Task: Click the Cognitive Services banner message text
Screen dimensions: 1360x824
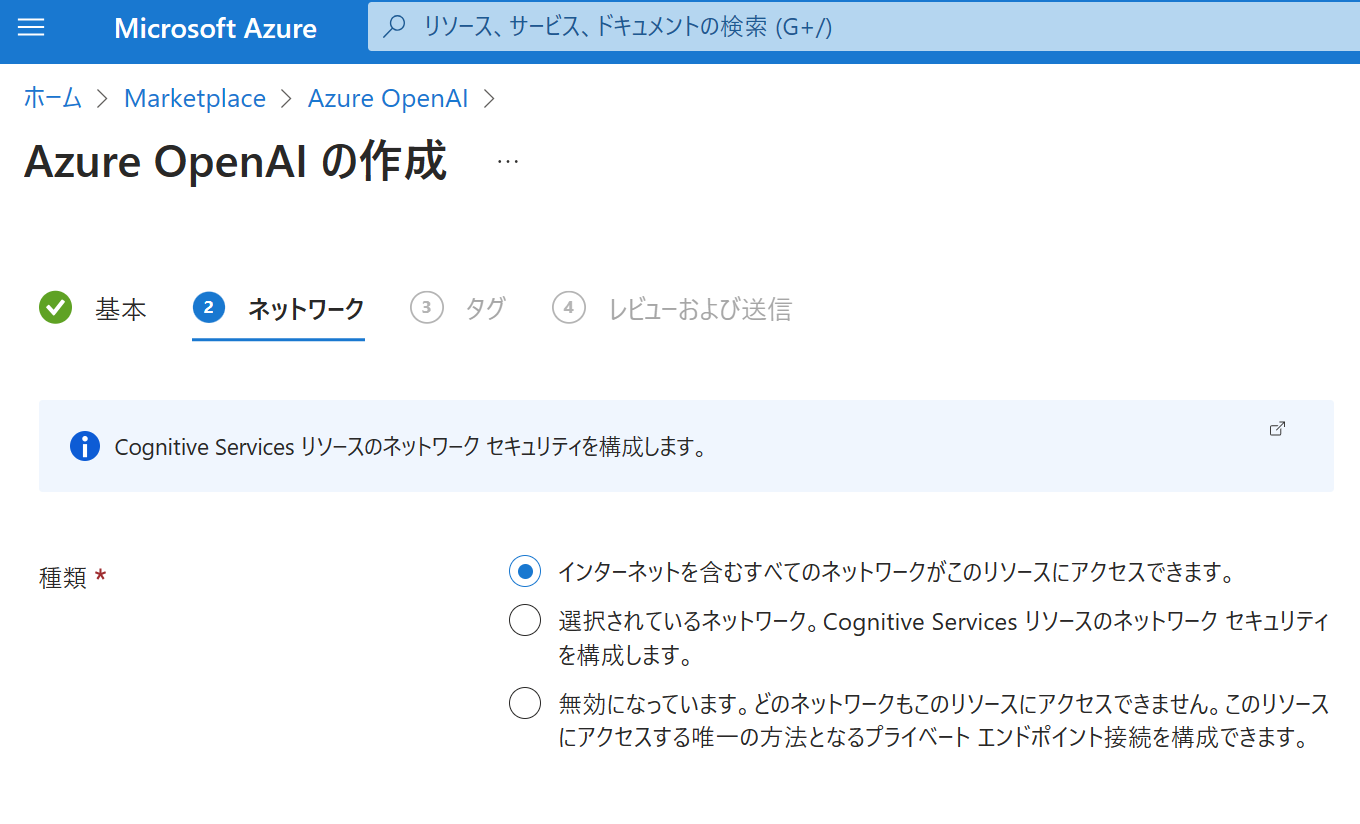Action: 410,447
